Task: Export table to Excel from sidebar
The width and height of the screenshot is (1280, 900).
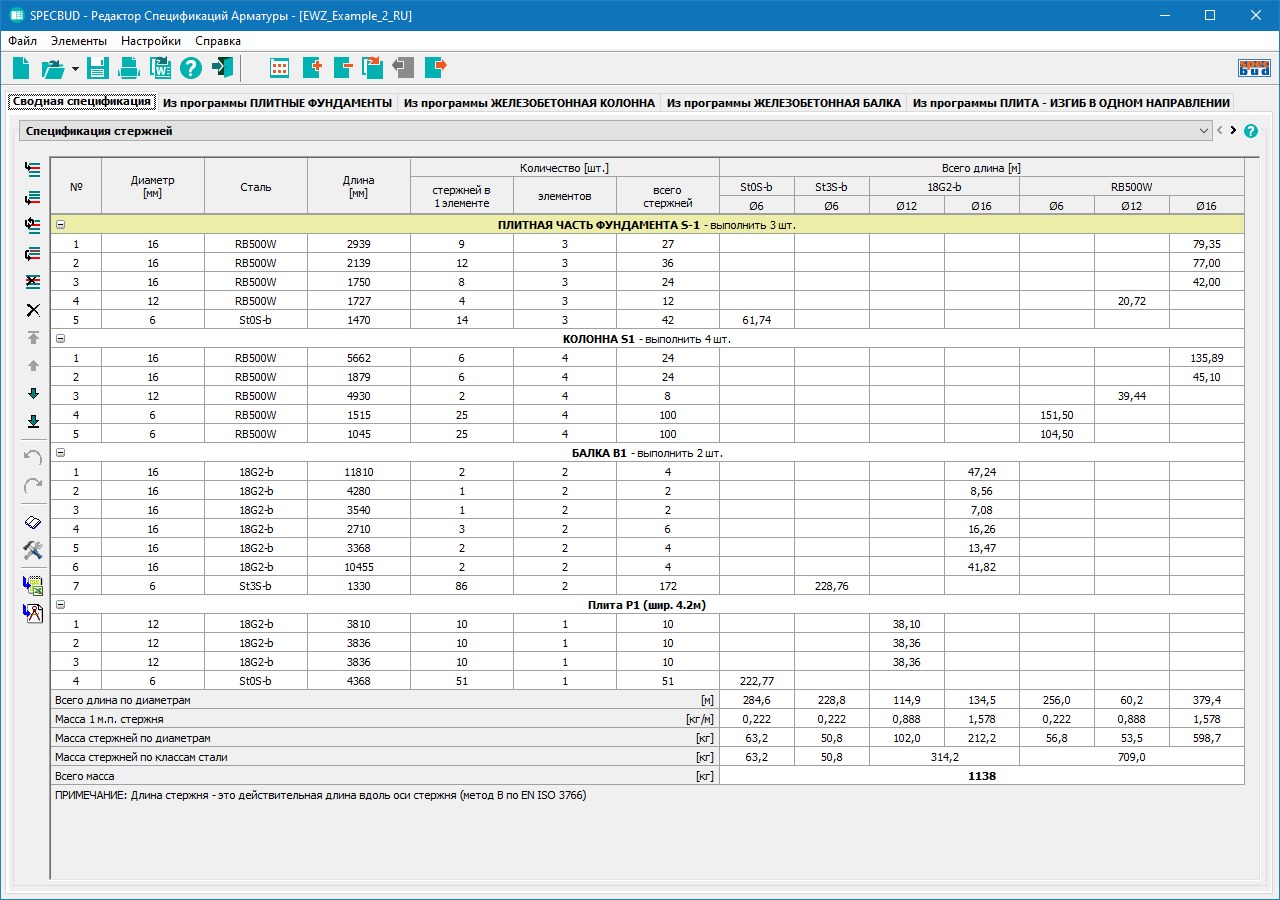Action: click(x=33, y=585)
